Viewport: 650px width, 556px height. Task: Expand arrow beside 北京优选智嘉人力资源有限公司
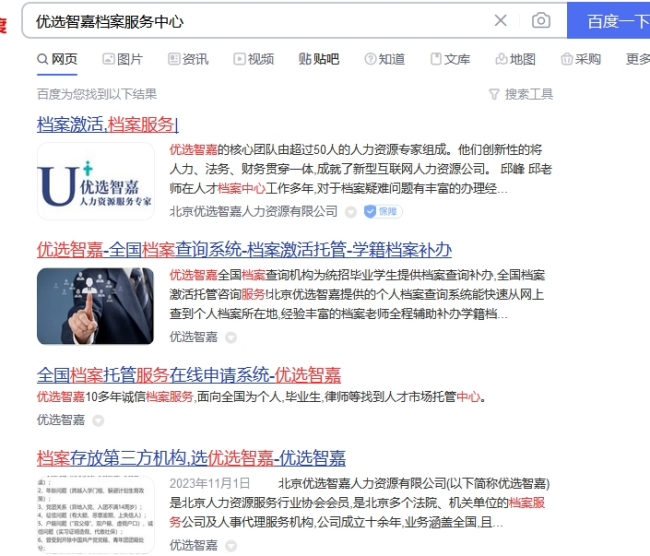click(x=351, y=212)
